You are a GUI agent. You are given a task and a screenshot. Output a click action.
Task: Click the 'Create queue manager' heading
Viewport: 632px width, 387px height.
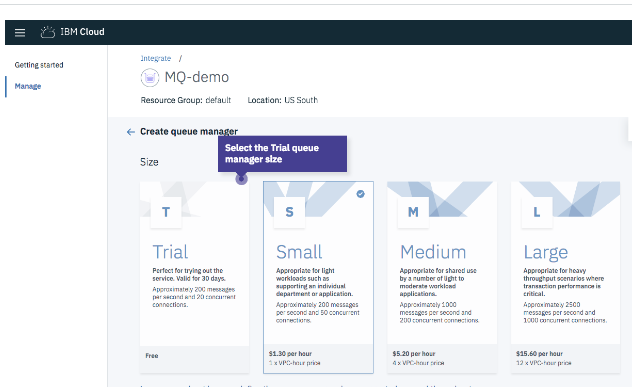(189, 132)
